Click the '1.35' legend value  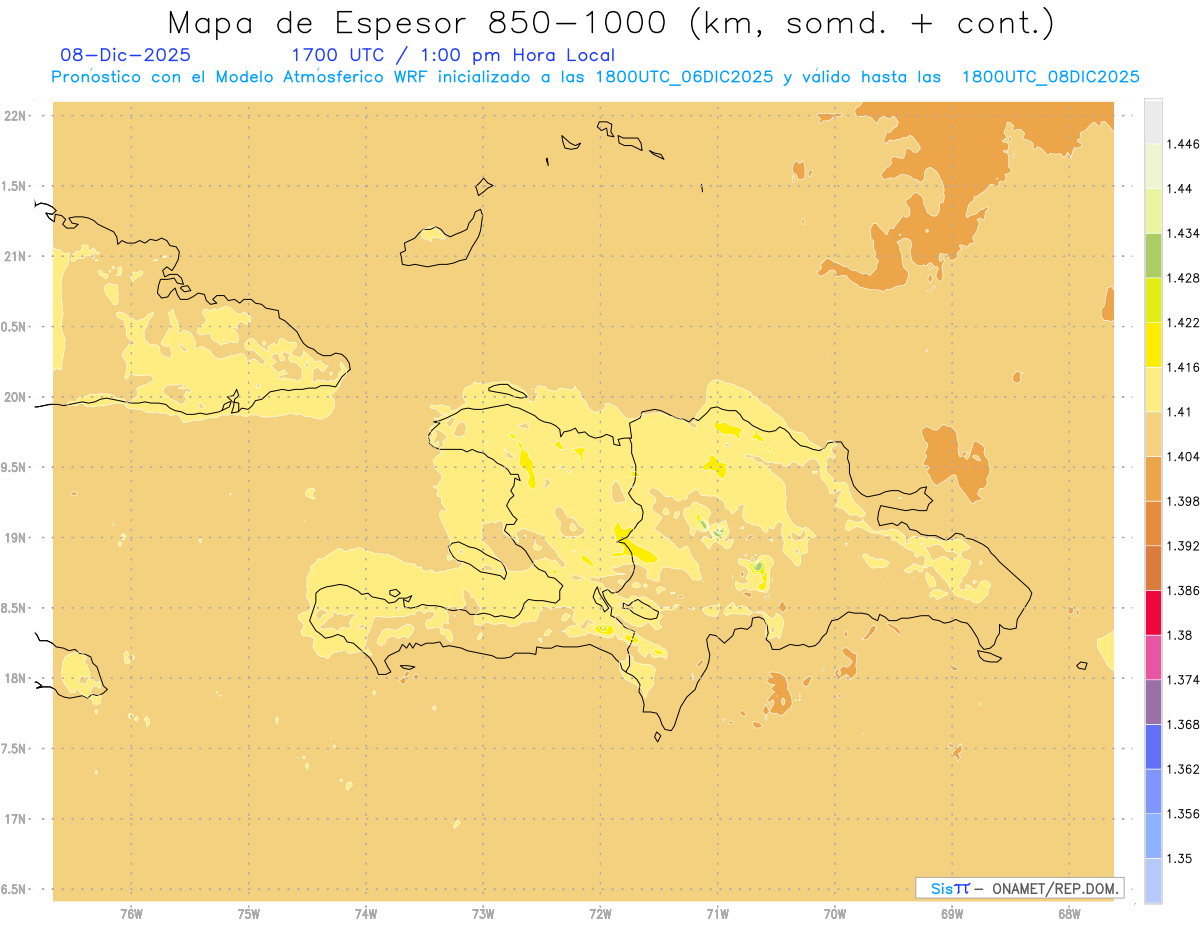[1179, 858]
